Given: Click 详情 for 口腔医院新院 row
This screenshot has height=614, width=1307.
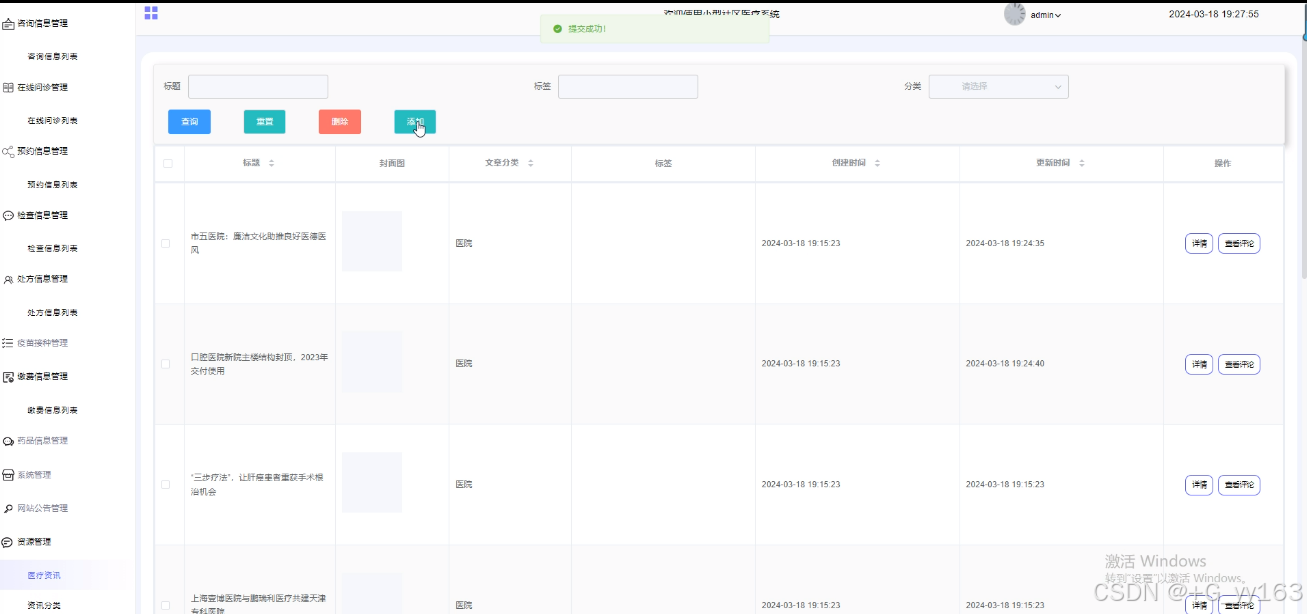Looking at the screenshot, I should pos(1199,364).
